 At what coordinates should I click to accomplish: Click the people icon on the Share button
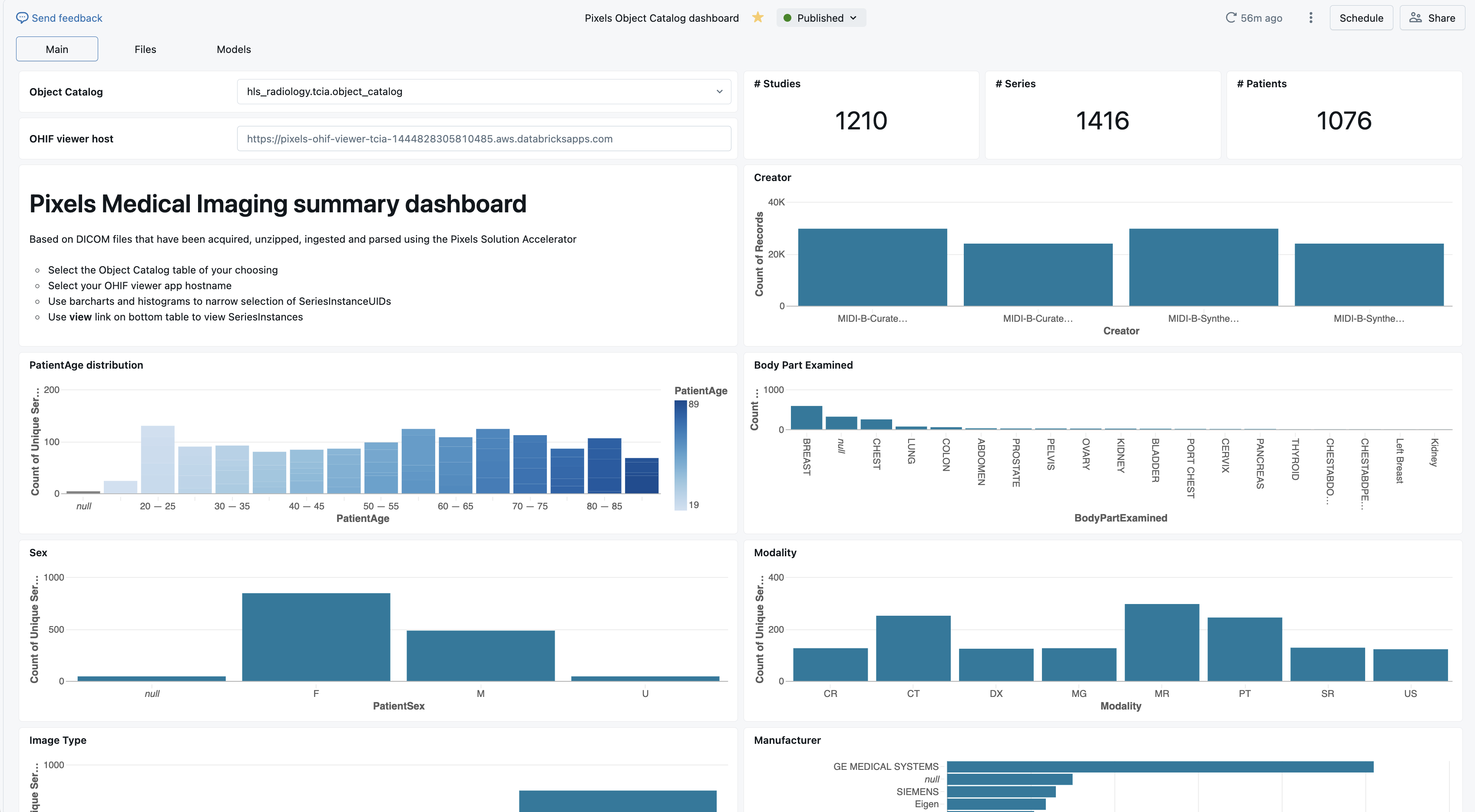click(1415, 18)
